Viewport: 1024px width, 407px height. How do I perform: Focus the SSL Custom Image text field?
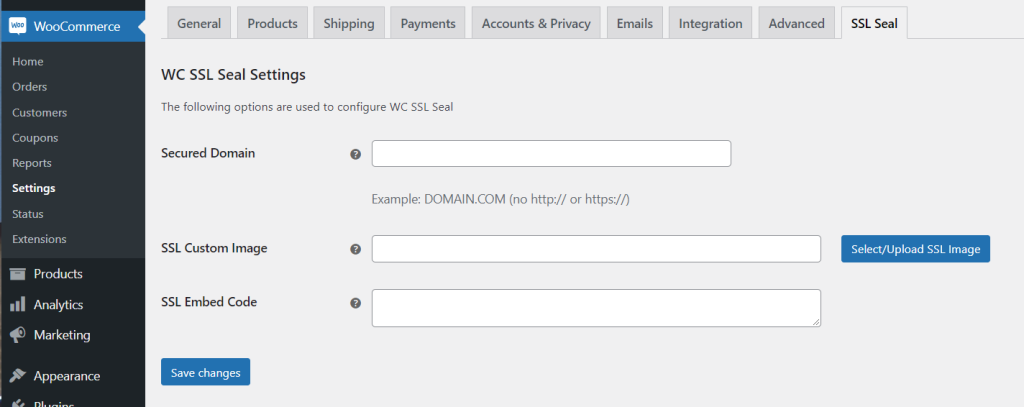click(596, 249)
